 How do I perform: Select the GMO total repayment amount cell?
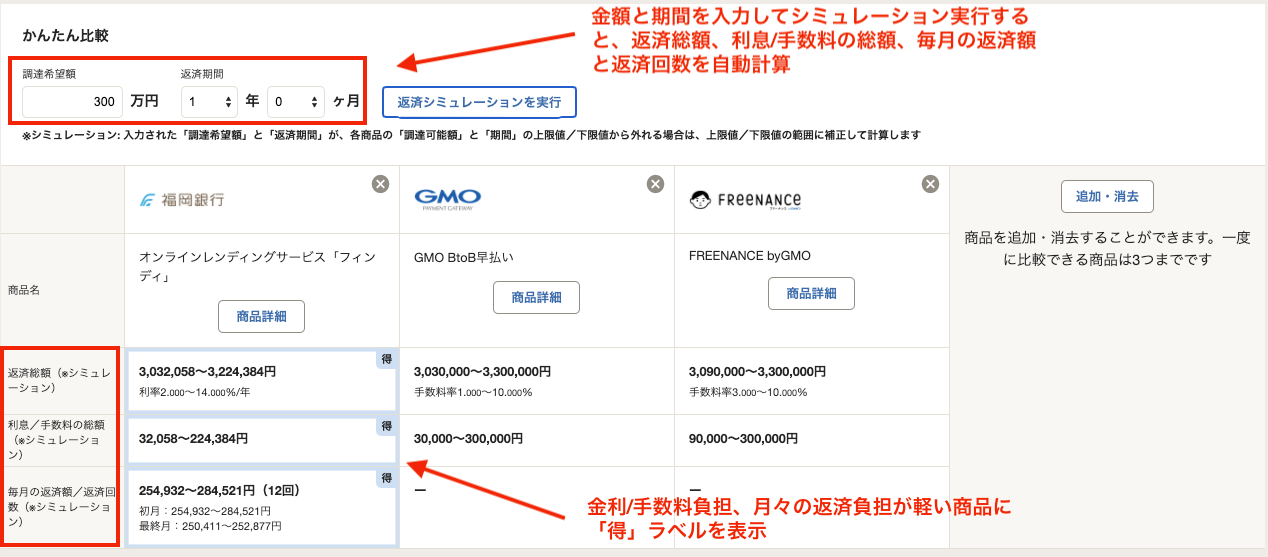click(536, 380)
